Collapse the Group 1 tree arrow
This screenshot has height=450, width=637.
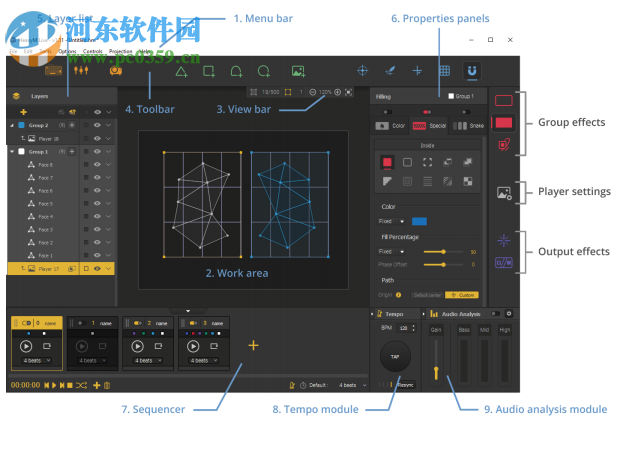pyautogui.click(x=12, y=151)
